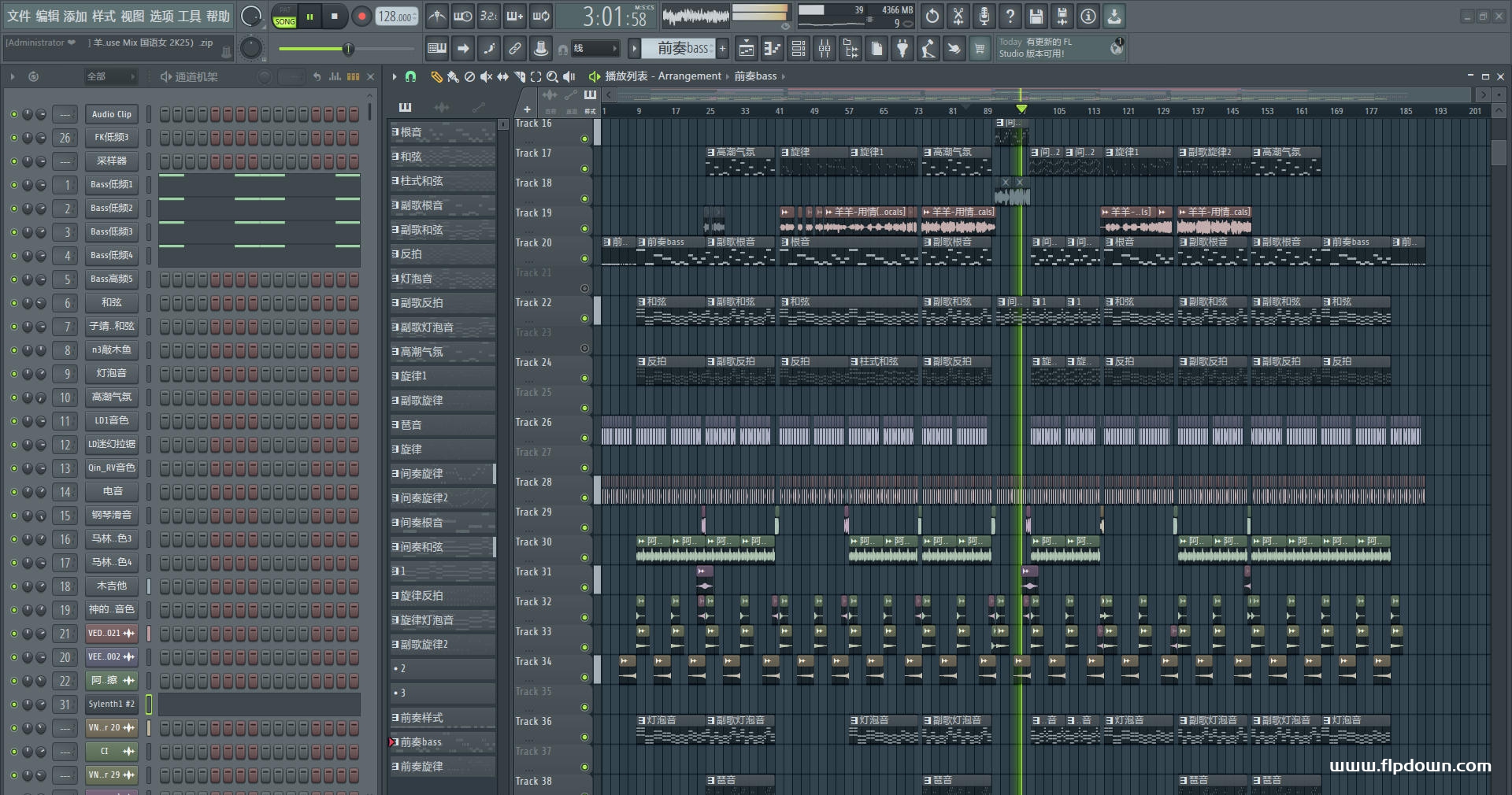Viewport: 1512px width, 795px height.
Task: Click the microphone one-click recording icon
Action: pyautogui.click(x=984, y=16)
